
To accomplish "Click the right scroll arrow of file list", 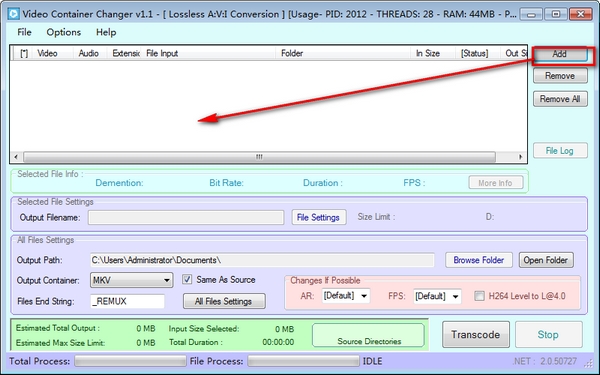I will point(520,157).
